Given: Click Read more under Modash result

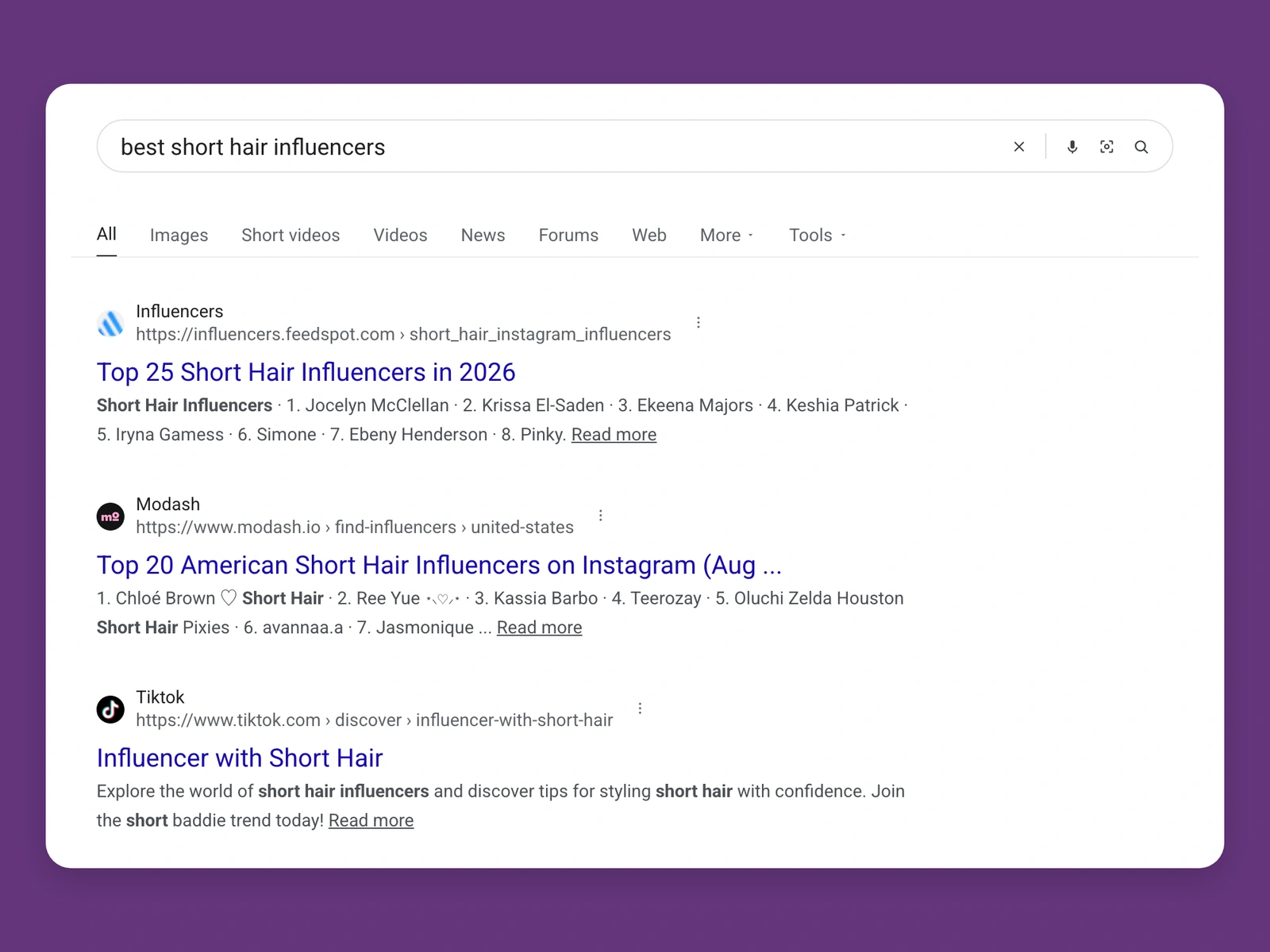Looking at the screenshot, I should [539, 628].
